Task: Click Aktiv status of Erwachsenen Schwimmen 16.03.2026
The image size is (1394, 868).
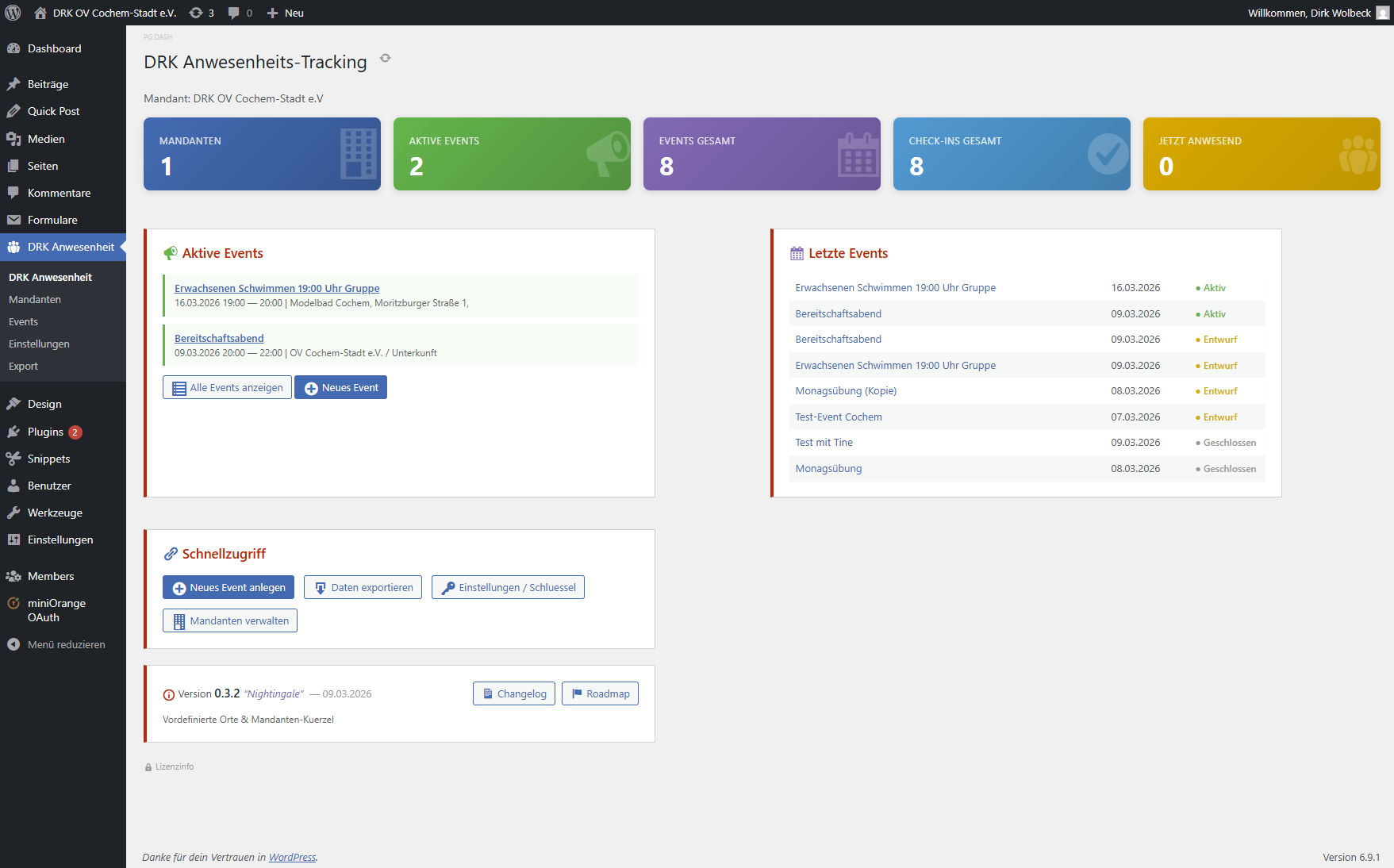Action: coord(1211,288)
